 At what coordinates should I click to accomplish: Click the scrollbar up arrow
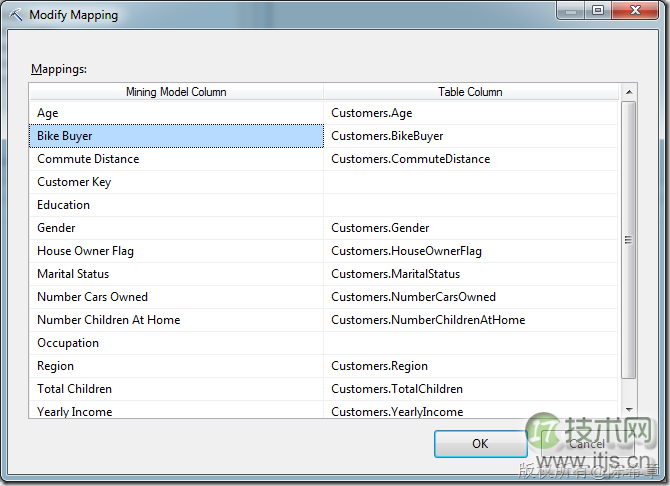[629, 92]
